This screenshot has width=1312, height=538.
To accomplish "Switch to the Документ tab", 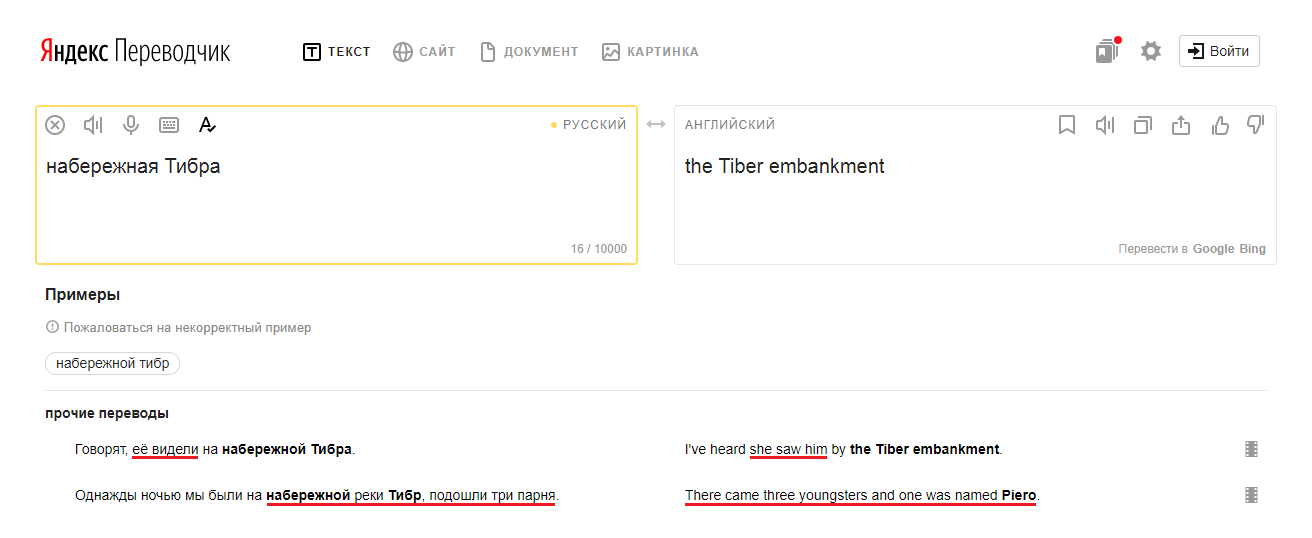I will coord(529,52).
